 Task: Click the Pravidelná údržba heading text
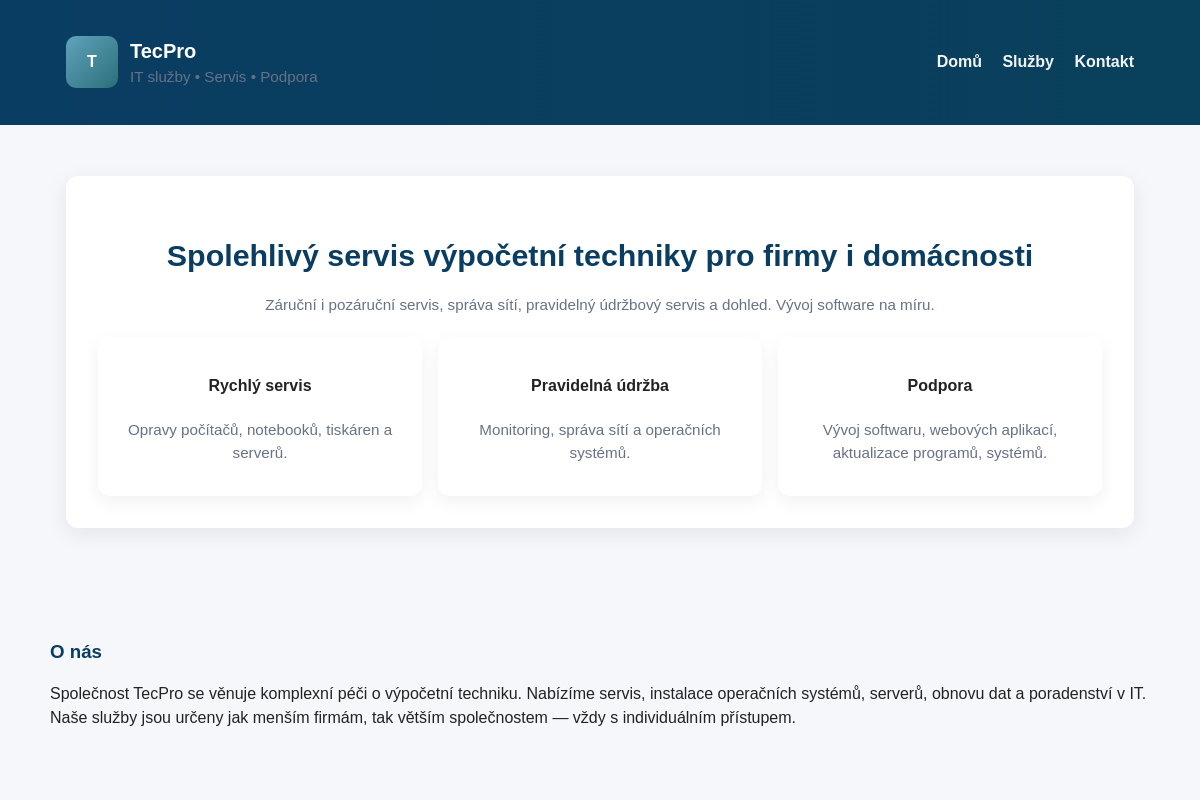(x=600, y=386)
